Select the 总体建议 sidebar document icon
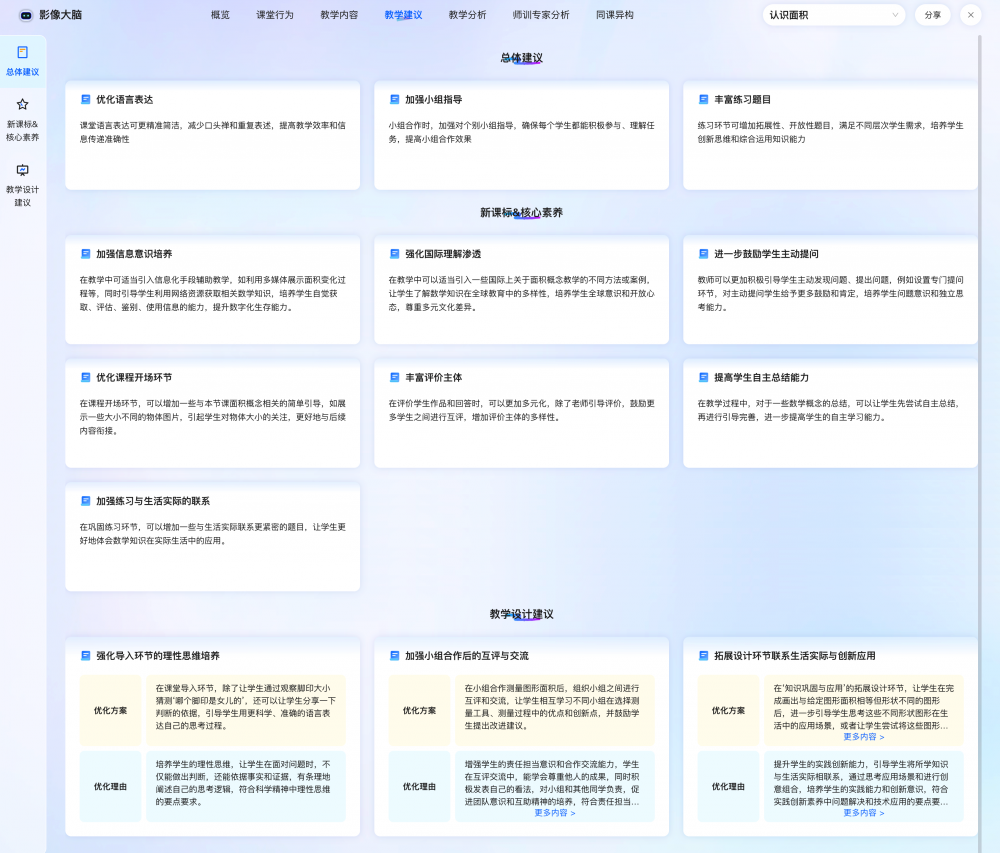1000x853 pixels. [x=23, y=52]
